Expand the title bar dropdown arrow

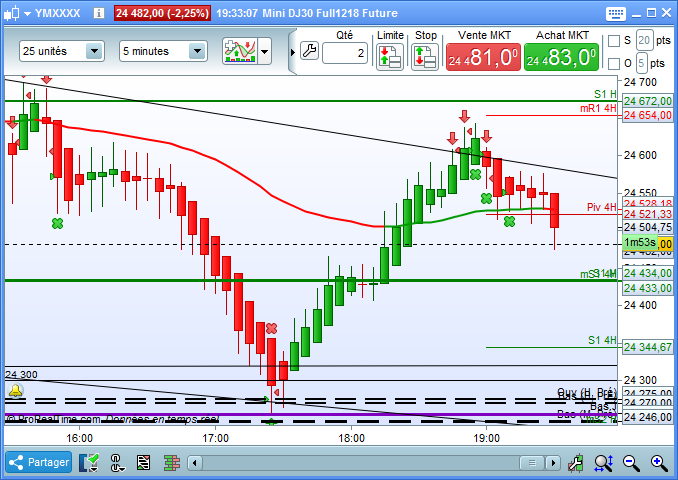pyautogui.click(x=27, y=14)
